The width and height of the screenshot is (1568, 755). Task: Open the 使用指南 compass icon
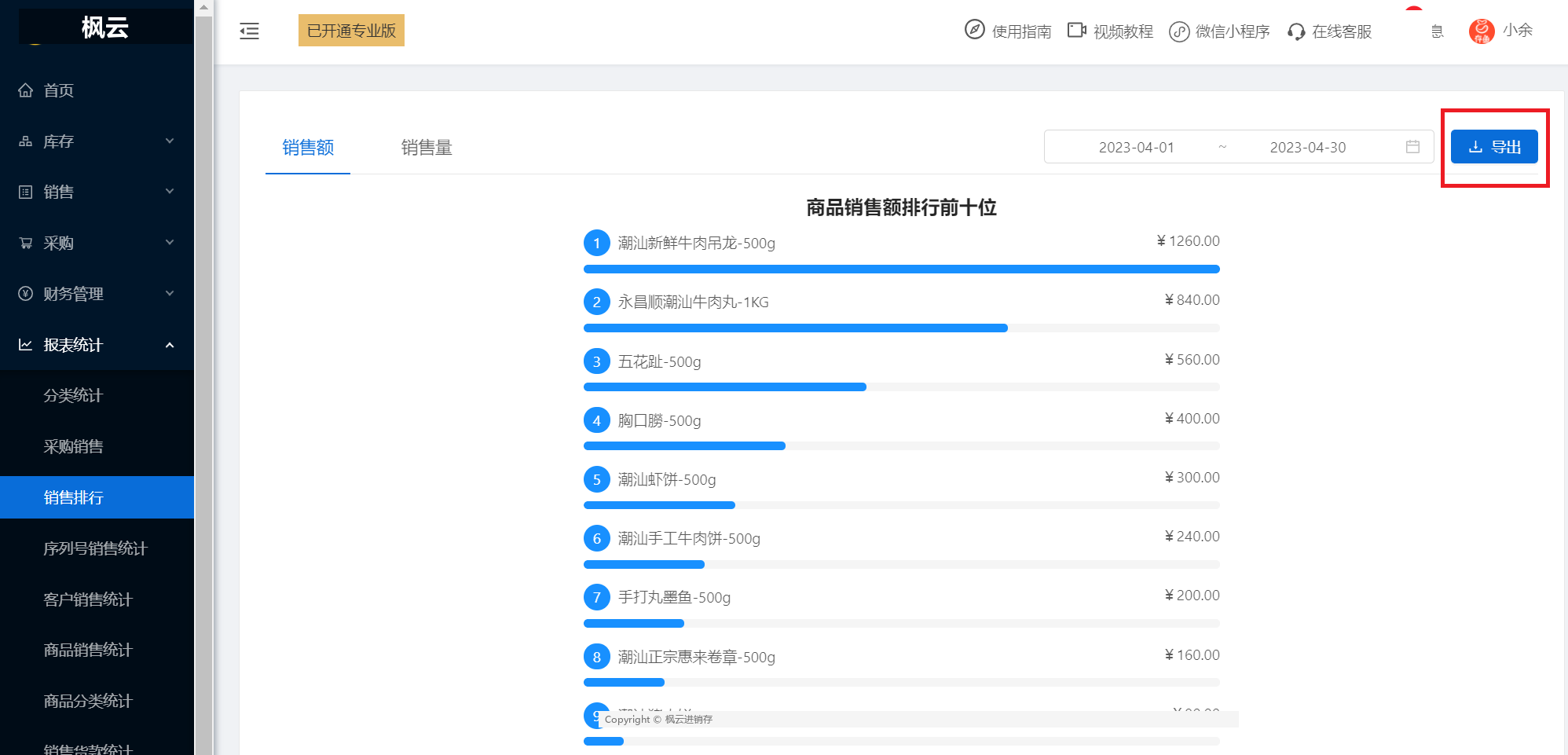974,30
